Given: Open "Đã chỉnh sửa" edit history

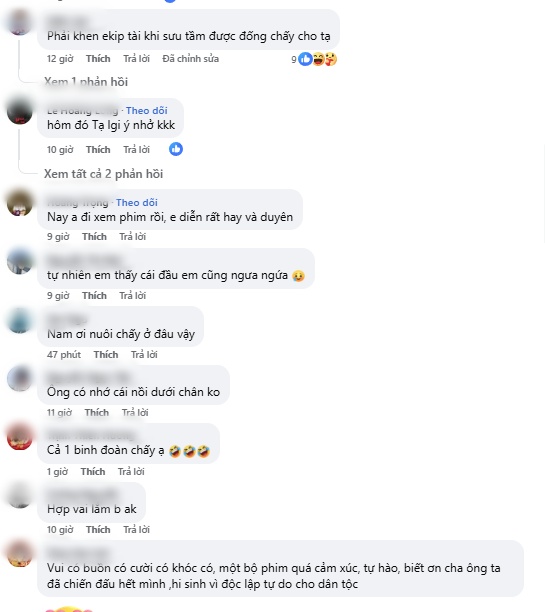Looking at the screenshot, I should click(191, 59).
